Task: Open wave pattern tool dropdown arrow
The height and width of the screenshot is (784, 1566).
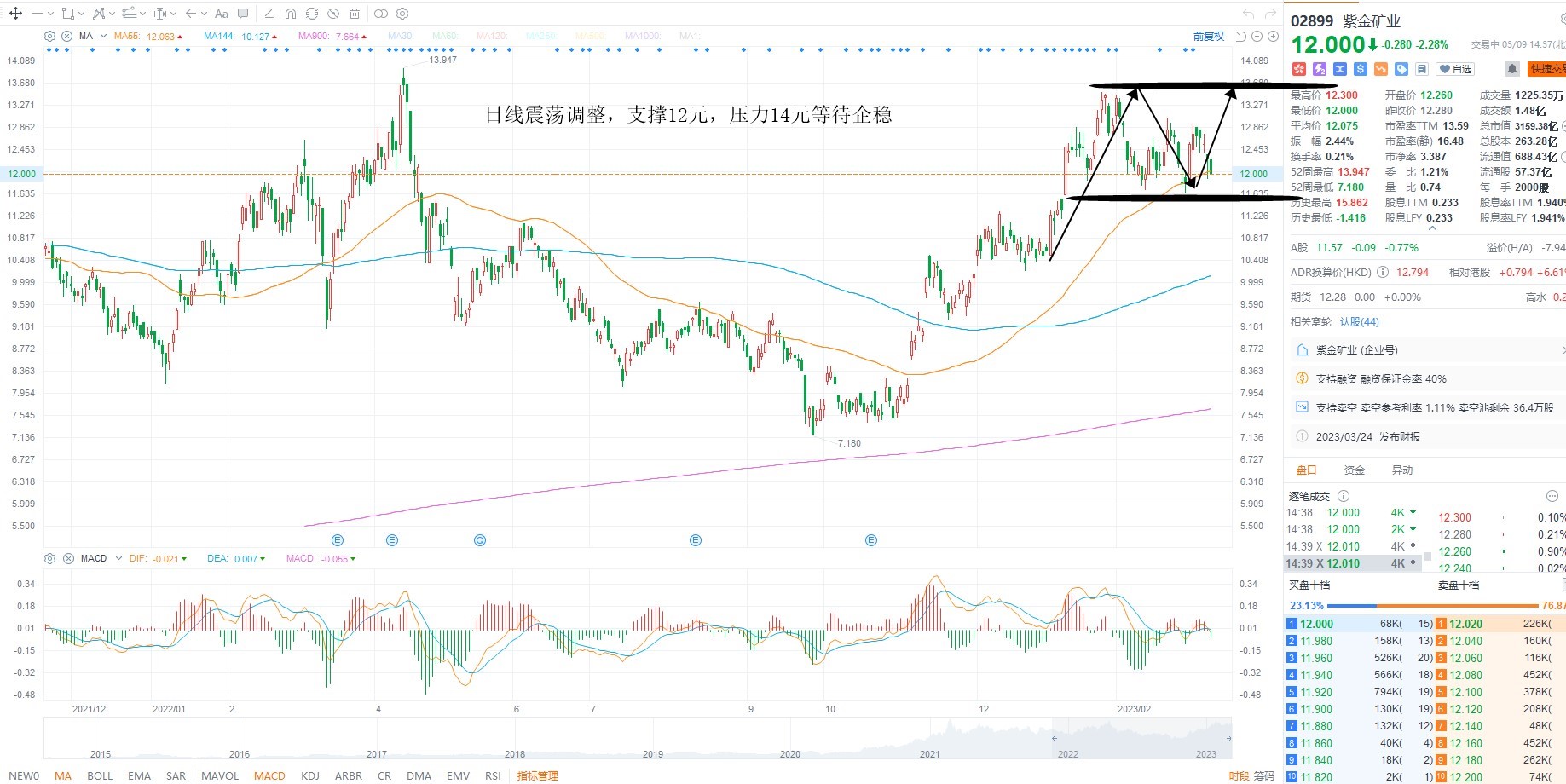Action: (112, 14)
